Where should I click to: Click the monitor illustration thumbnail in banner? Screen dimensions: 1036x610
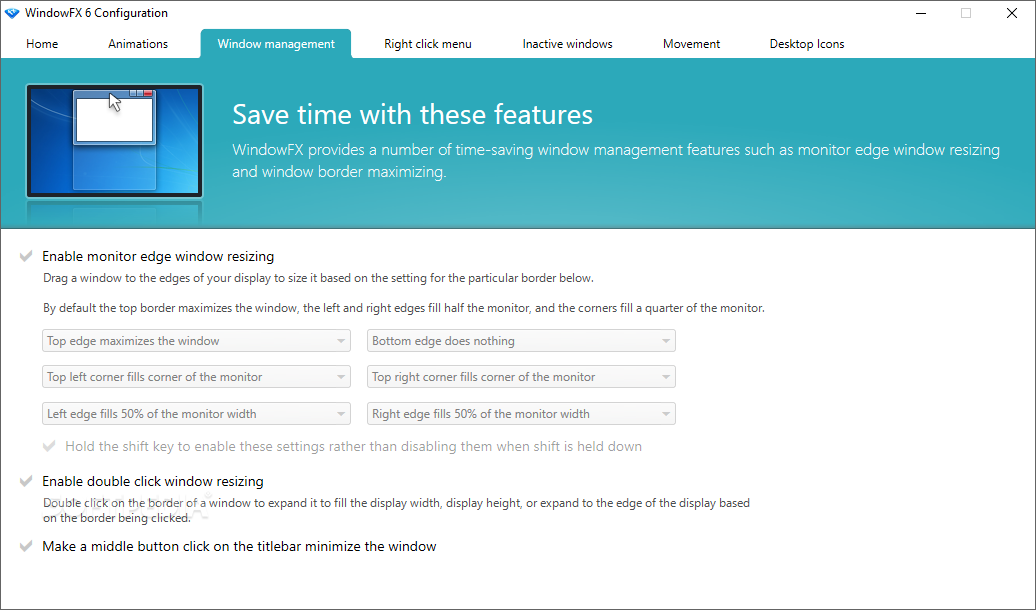click(114, 141)
